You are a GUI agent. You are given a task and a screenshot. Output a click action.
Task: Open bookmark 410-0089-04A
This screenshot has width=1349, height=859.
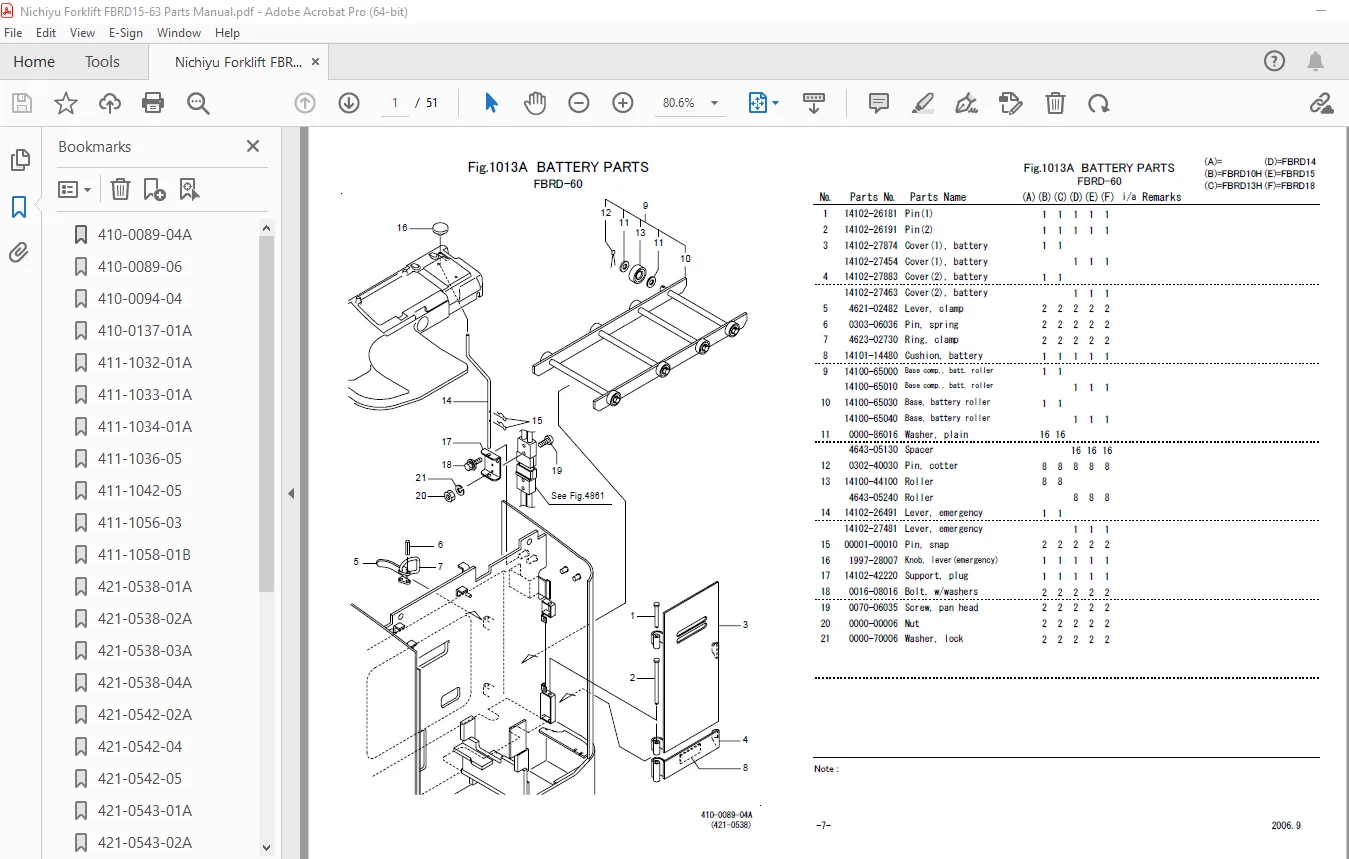click(x=144, y=235)
